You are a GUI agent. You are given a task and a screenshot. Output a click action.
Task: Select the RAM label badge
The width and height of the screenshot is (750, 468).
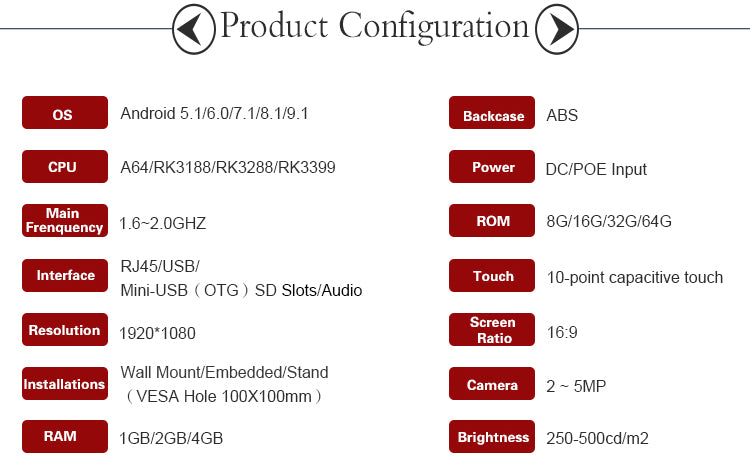(x=65, y=436)
